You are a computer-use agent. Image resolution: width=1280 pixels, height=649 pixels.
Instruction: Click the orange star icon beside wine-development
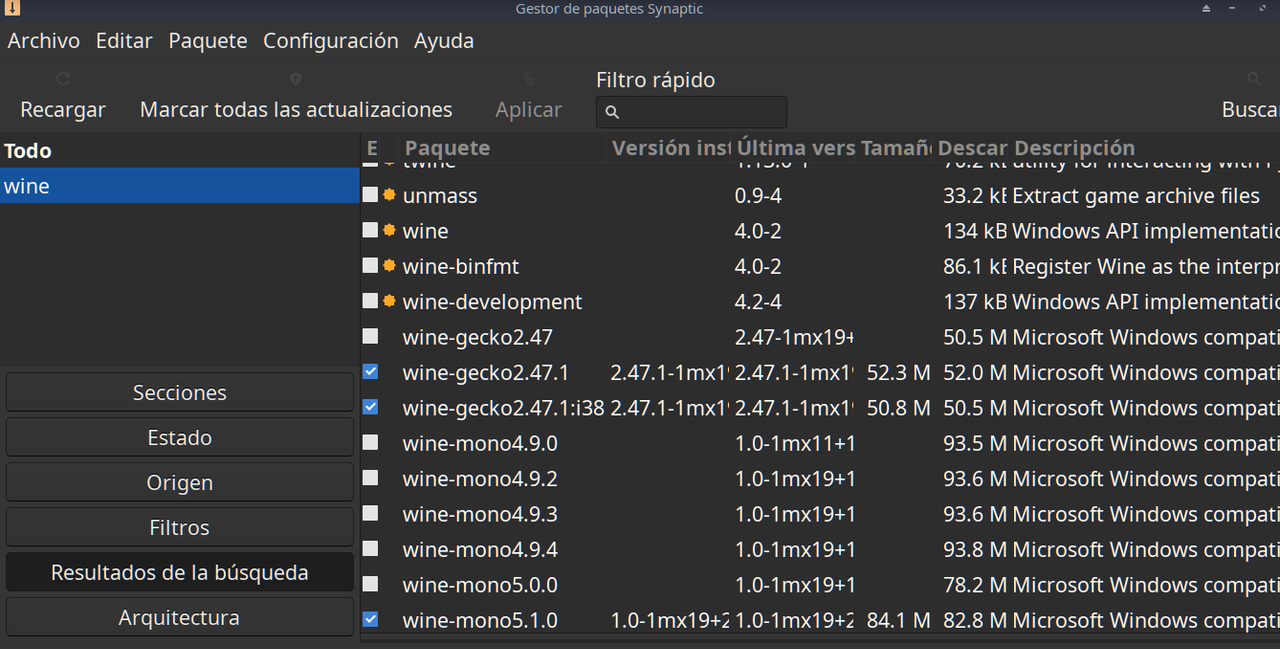coord(389,301)
